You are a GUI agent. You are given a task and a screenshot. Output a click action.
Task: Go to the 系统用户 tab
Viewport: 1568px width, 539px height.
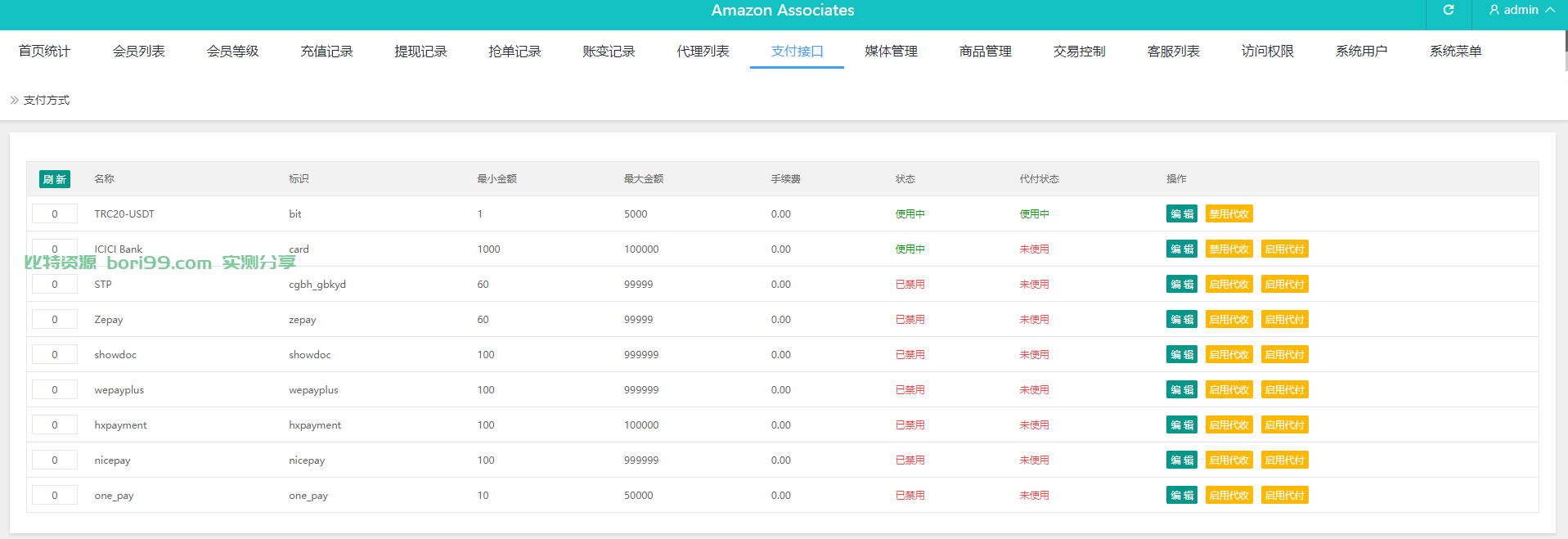(x=1362, y=51)
